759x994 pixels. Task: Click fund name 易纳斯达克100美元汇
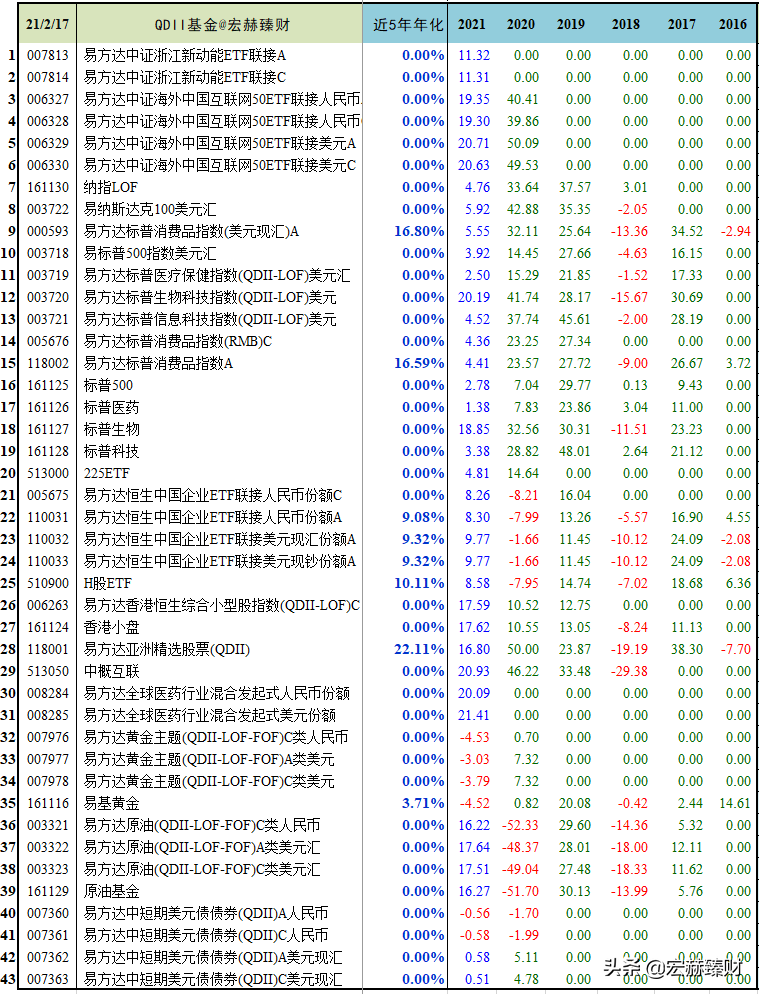click(x=150, y=209)
